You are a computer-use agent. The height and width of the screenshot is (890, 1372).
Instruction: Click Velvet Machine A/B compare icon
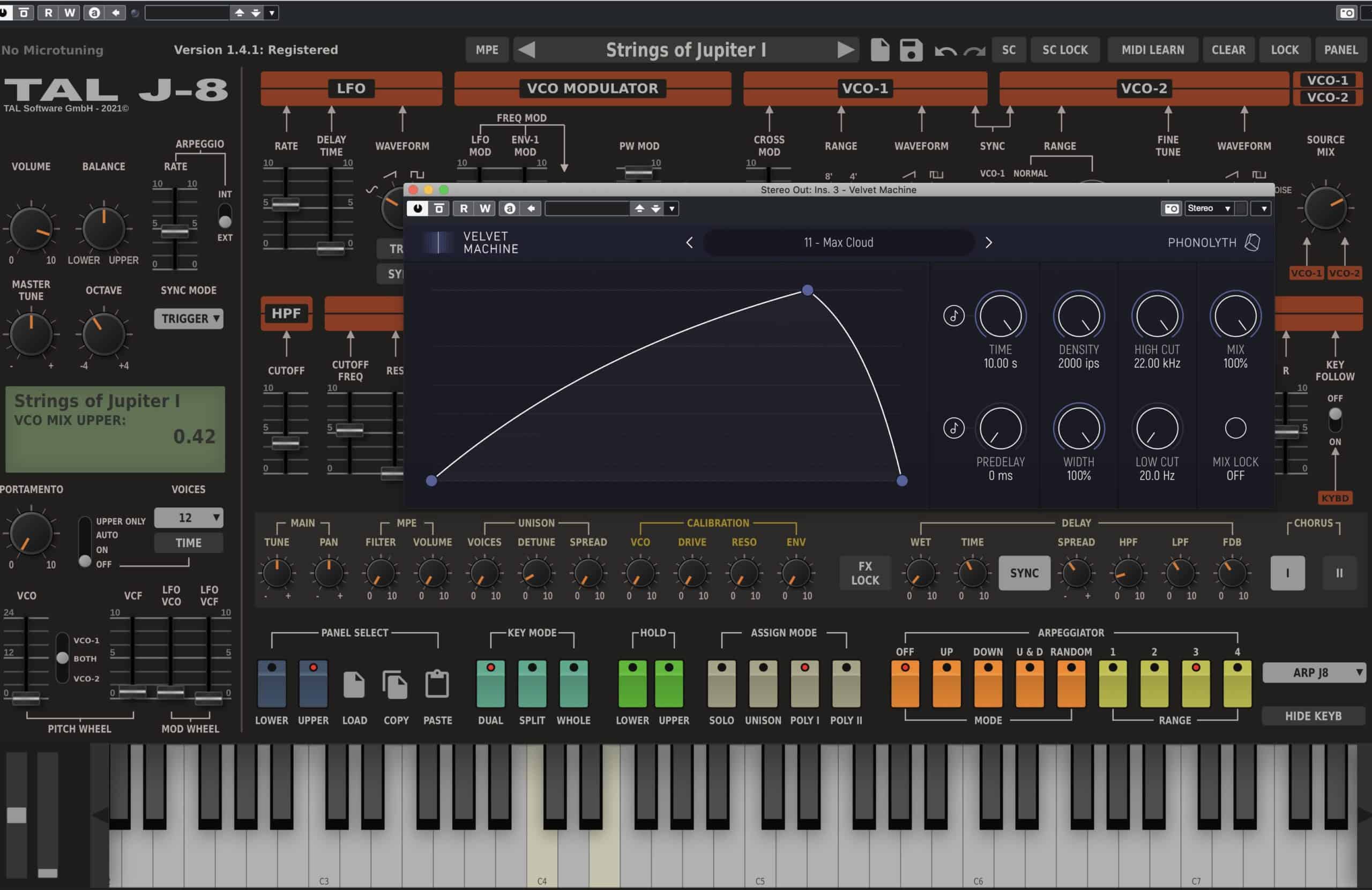(510, 208)
